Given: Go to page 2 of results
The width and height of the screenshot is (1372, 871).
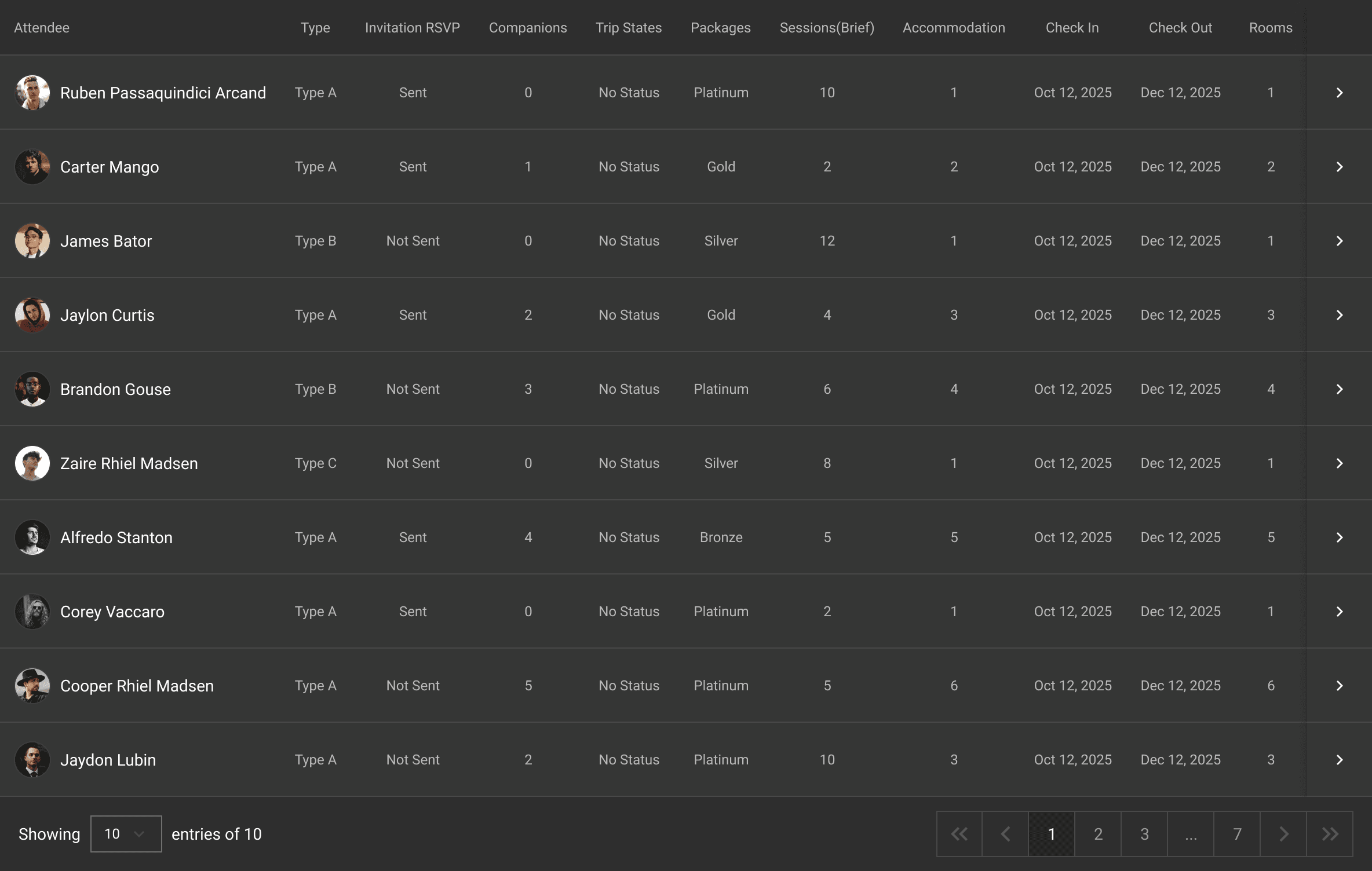Looking at the screenshot, I should (x=1098, y=834).
